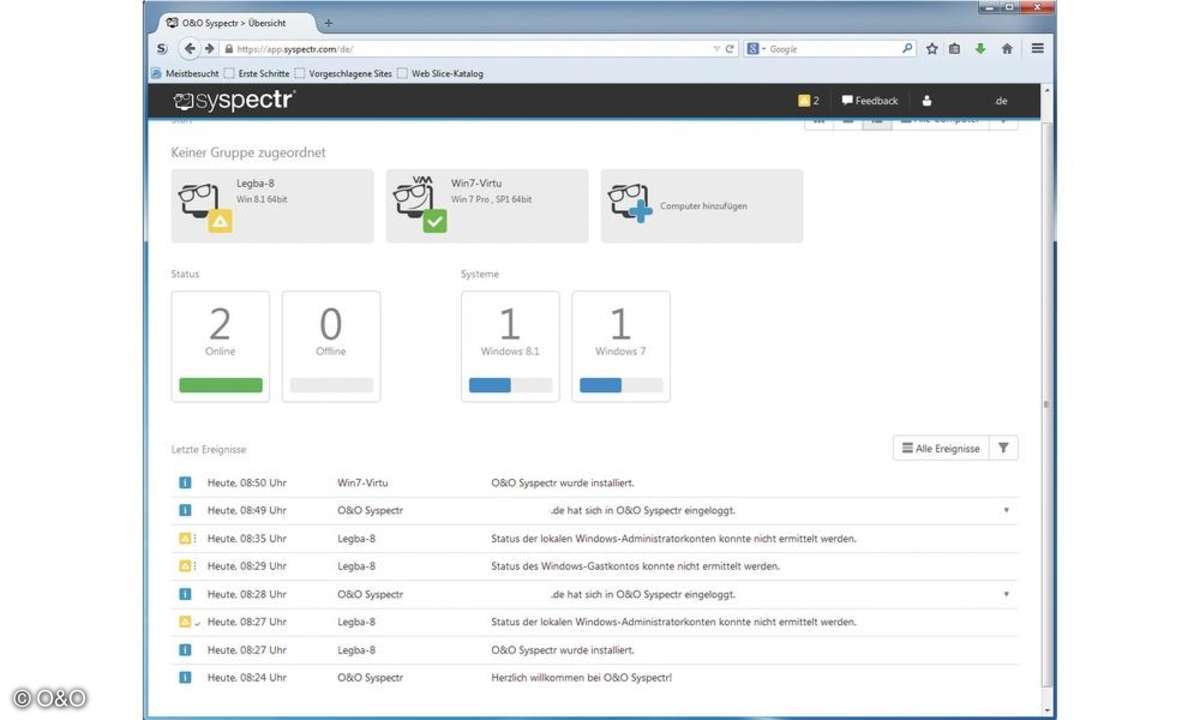Open the warnings notification badge showing 2
Viewport: 1200px width, 720px height.
coord(809,101)
